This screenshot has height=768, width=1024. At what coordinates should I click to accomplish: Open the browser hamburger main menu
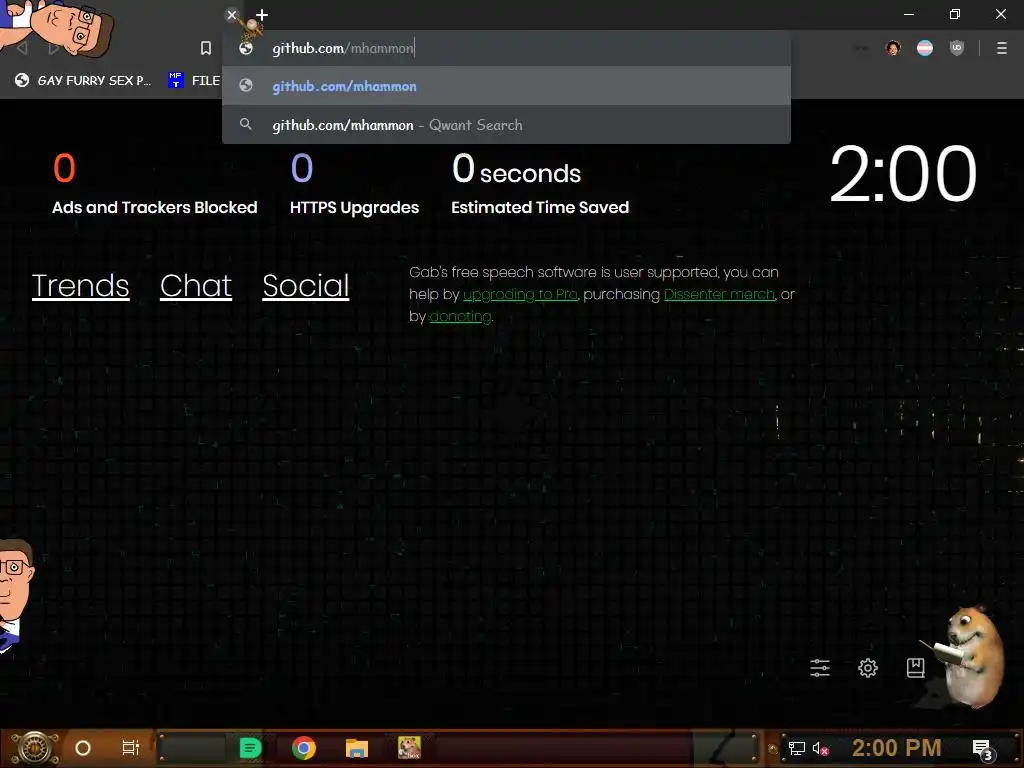[1002, 48]
